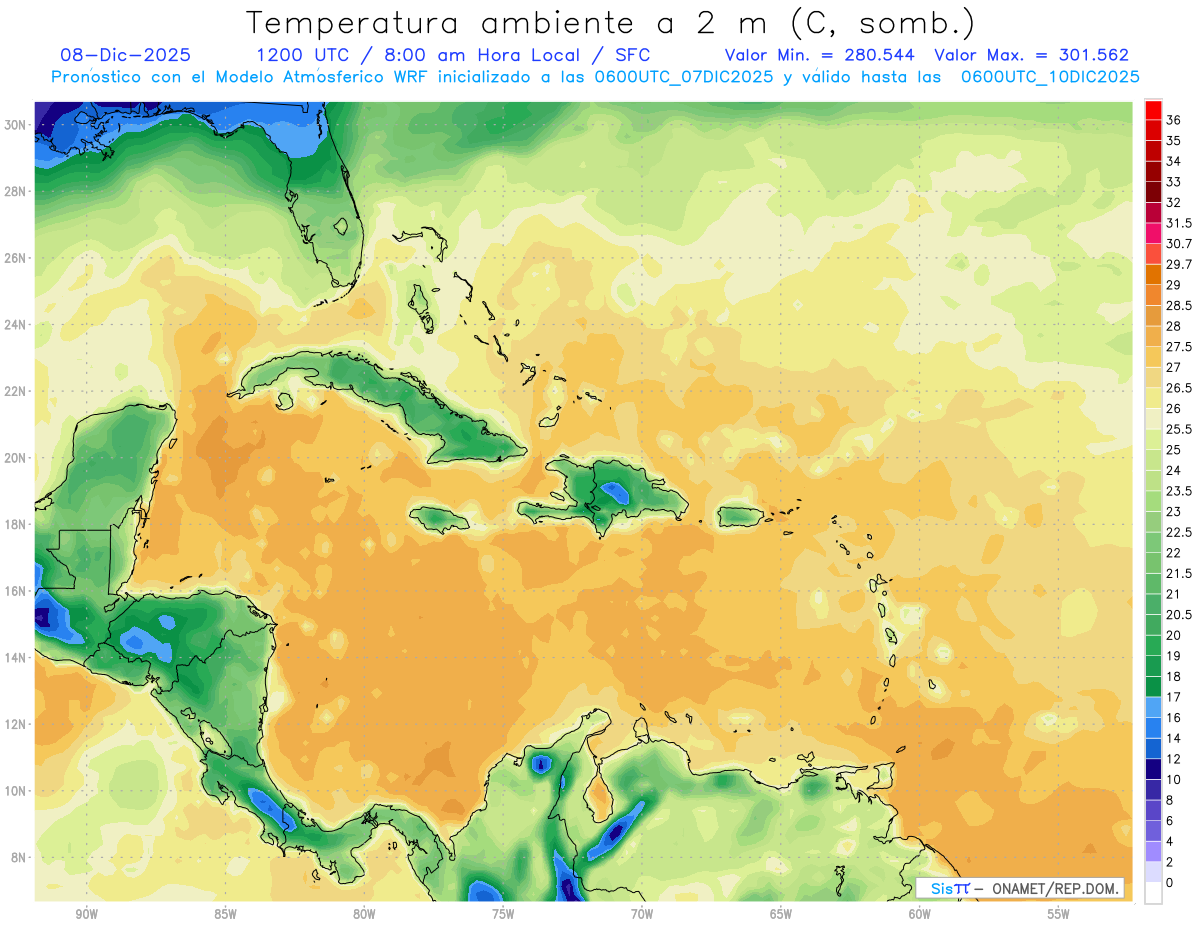Click the orange swatch between 29 and 29.7
The image size is (1200, 927).
point(1153,274)
